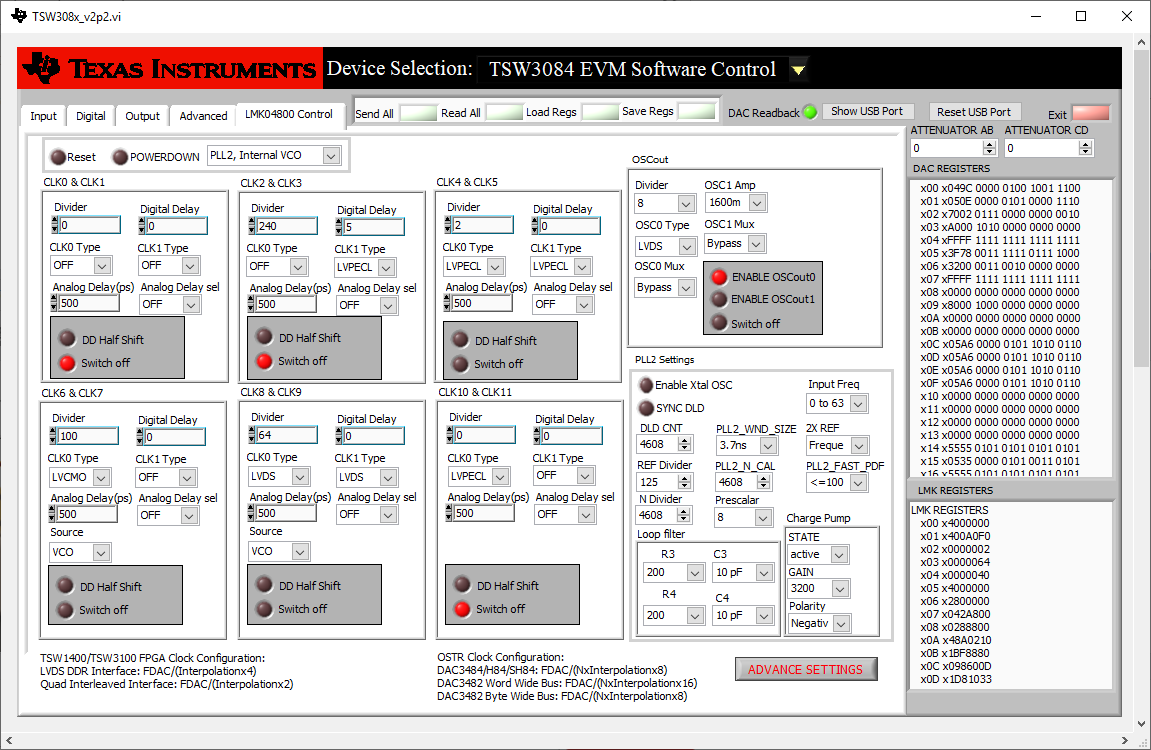Screen dimensions: 1151x750
Task: Open the Device Selection dropdown arrow
Action: tap(798, 70)
